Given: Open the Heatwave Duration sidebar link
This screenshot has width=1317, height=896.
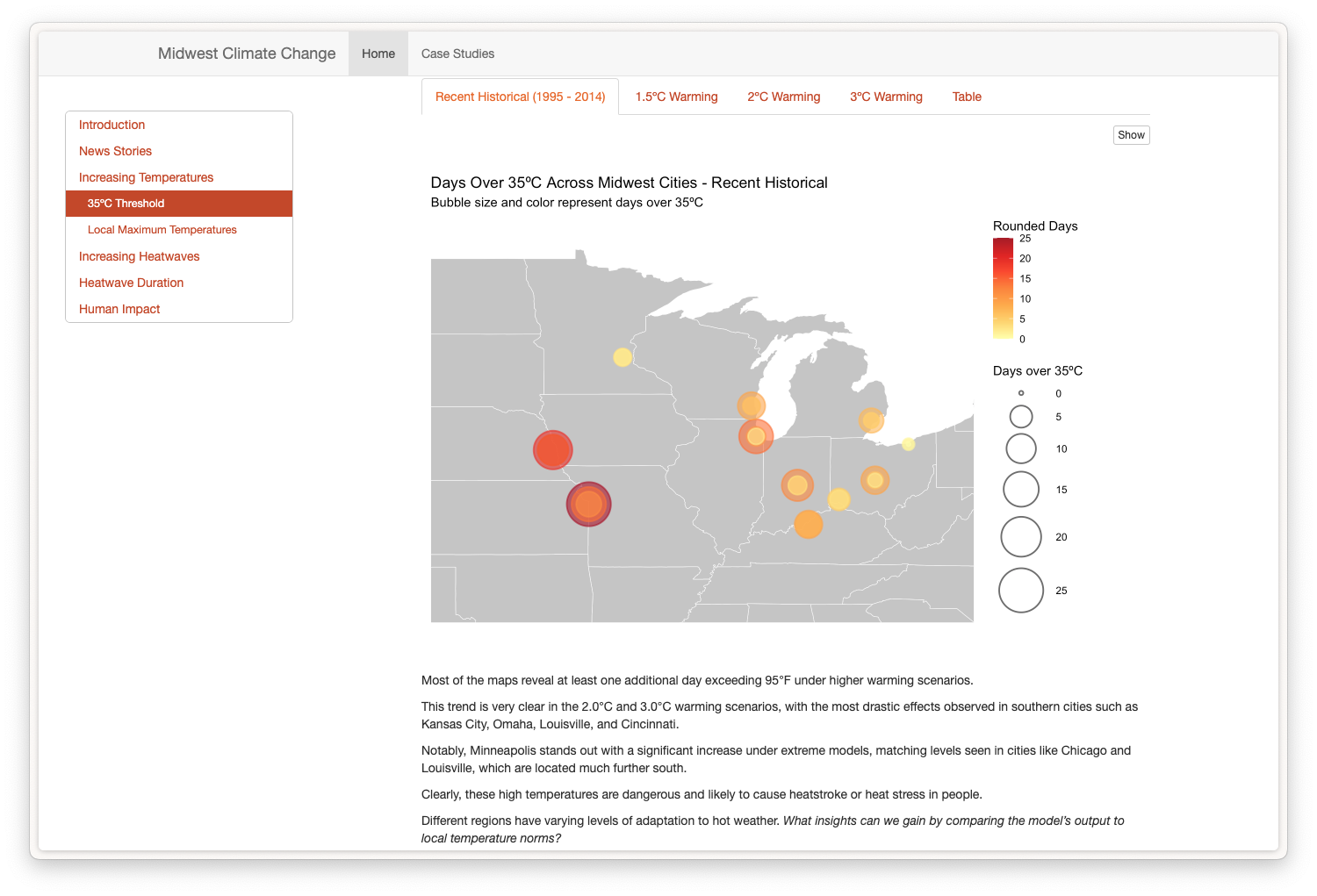Looking at the screenshot, I should point(179,283).
